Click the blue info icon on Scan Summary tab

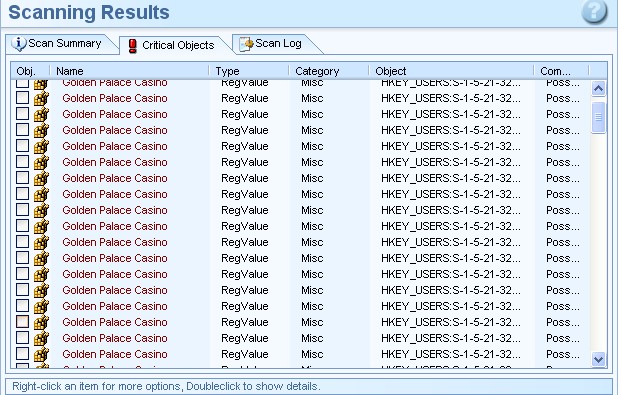click(x=19, y=44)
